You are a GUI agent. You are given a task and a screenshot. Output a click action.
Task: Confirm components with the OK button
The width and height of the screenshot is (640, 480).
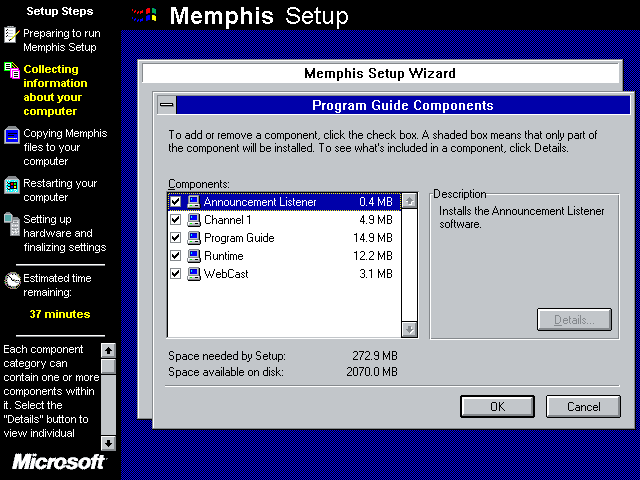tap(497, 407)
